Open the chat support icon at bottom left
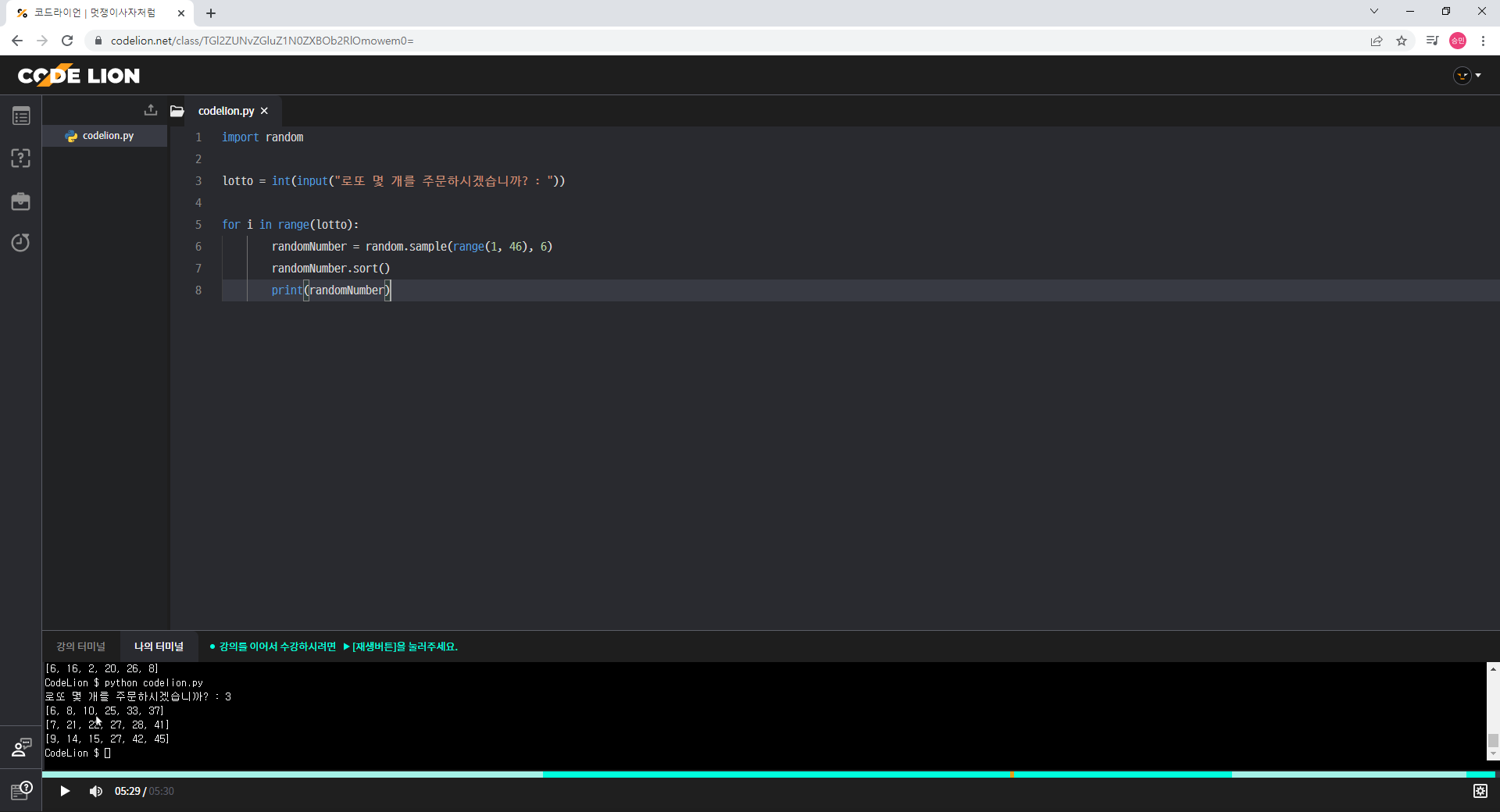 [20, 747]
